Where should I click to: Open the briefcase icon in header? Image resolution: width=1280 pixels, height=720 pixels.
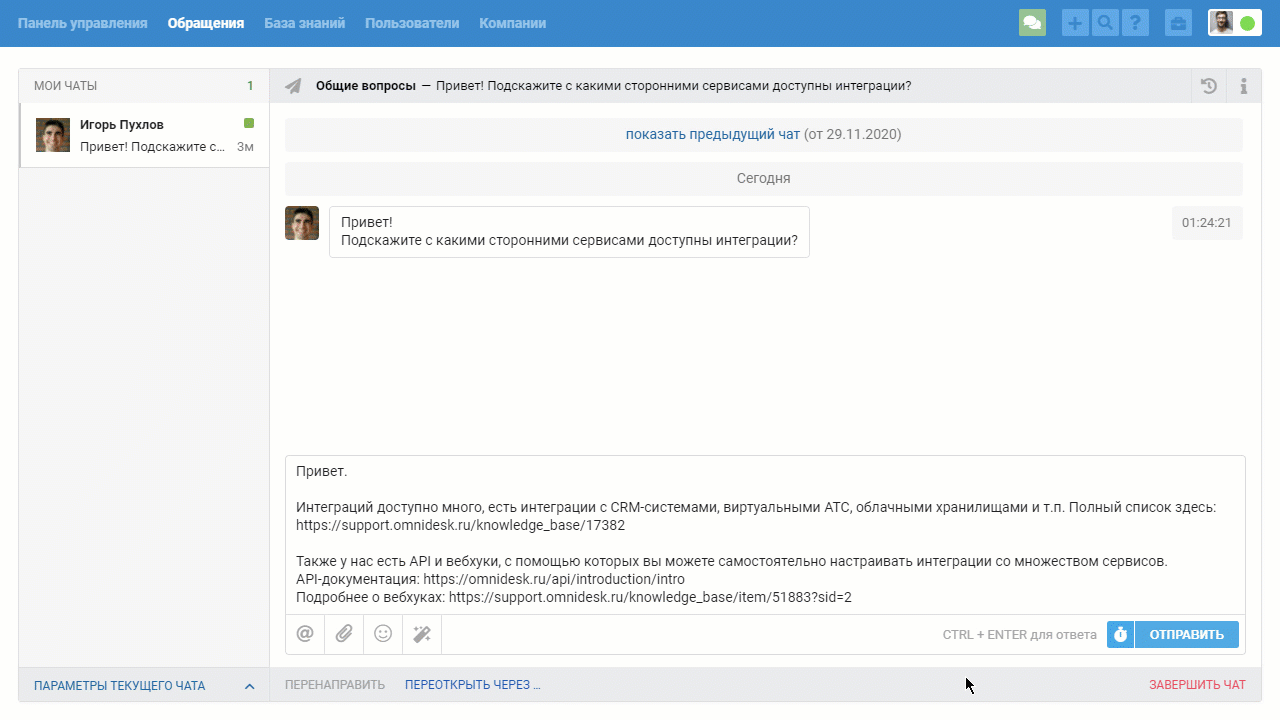[x=1178, y=23]
